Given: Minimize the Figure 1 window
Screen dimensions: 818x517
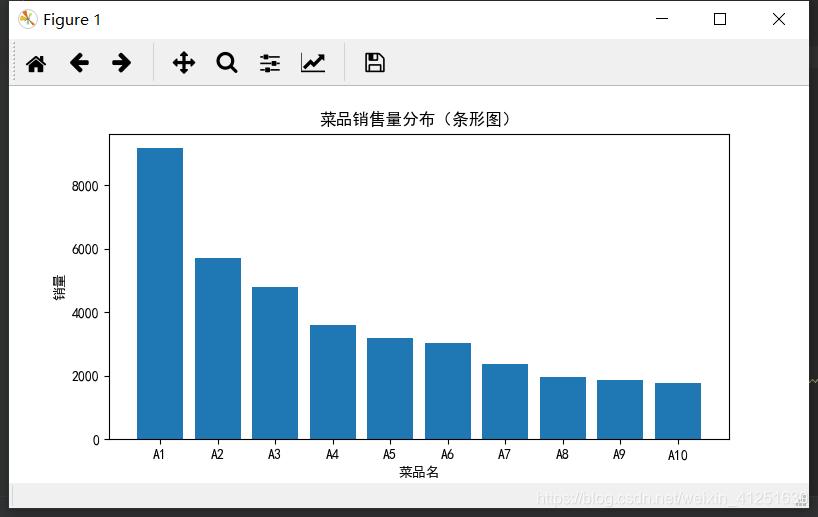Looking at the screenshot, I should (662, 19).
